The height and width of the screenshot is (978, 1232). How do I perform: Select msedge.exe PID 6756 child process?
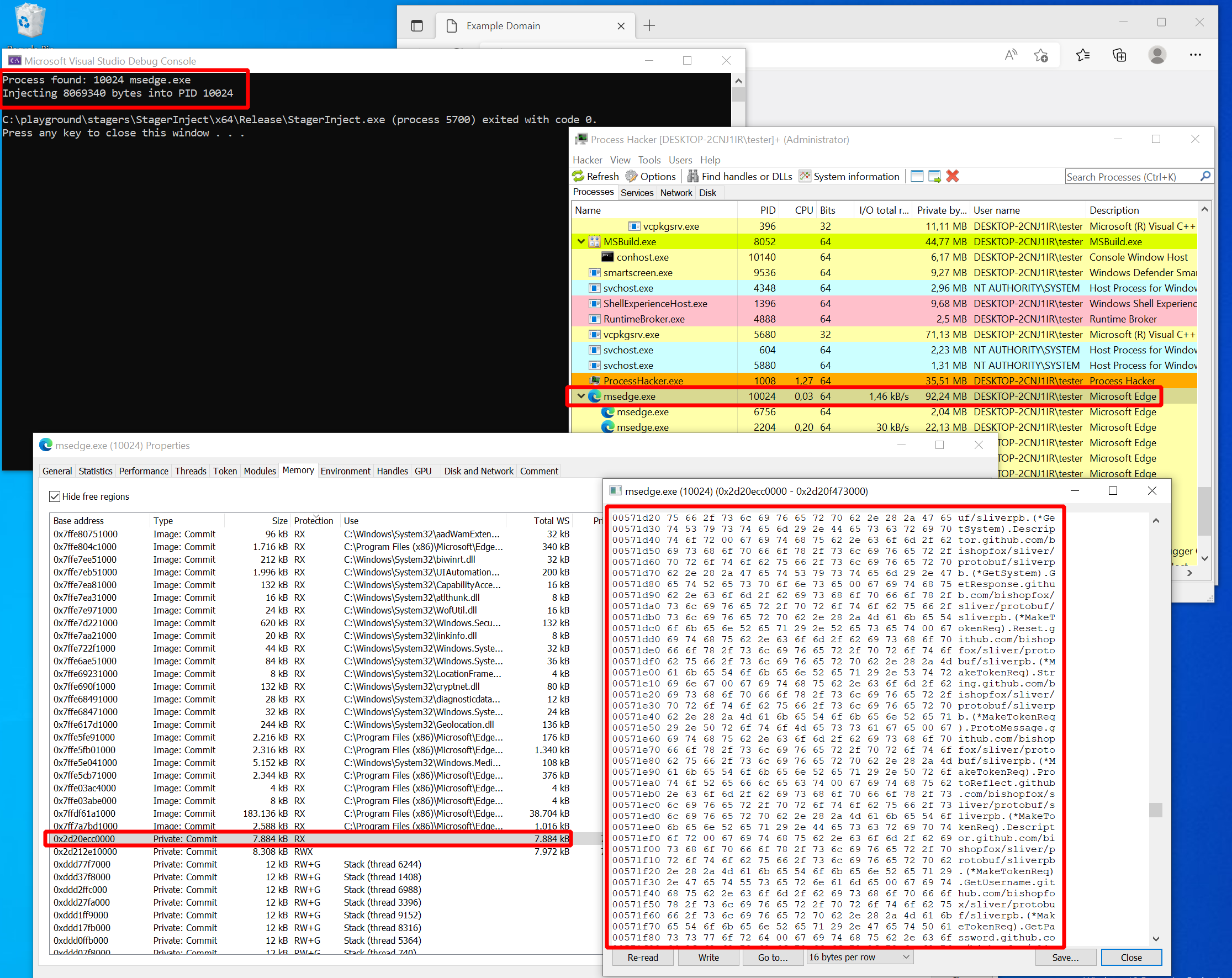884,411
